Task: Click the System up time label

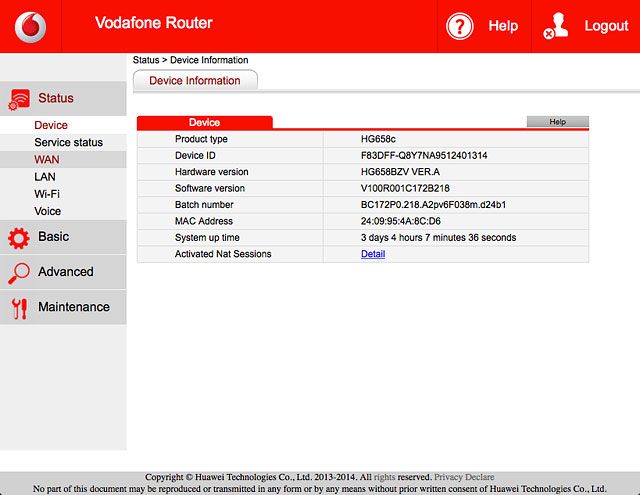Action: pyautogui.click(x=207, y=238)
